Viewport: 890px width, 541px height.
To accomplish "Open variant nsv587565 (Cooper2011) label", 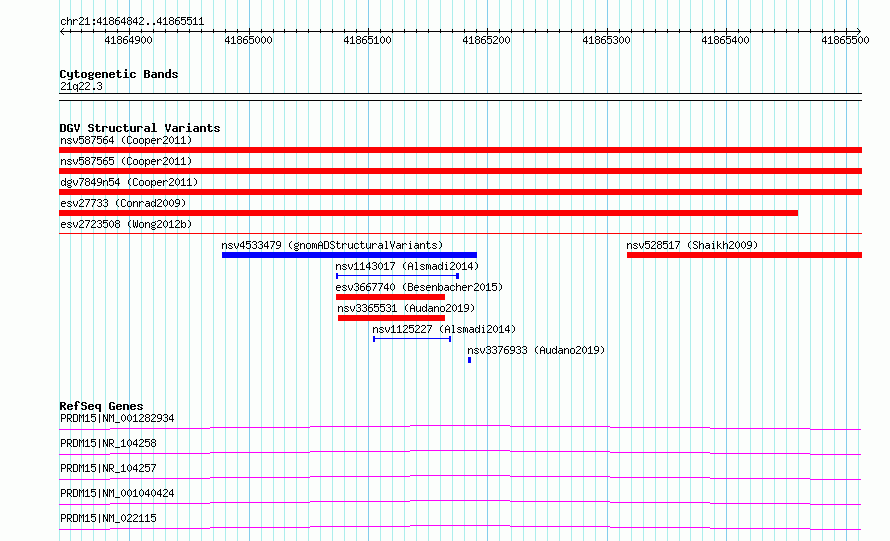I will coord(126,161).
